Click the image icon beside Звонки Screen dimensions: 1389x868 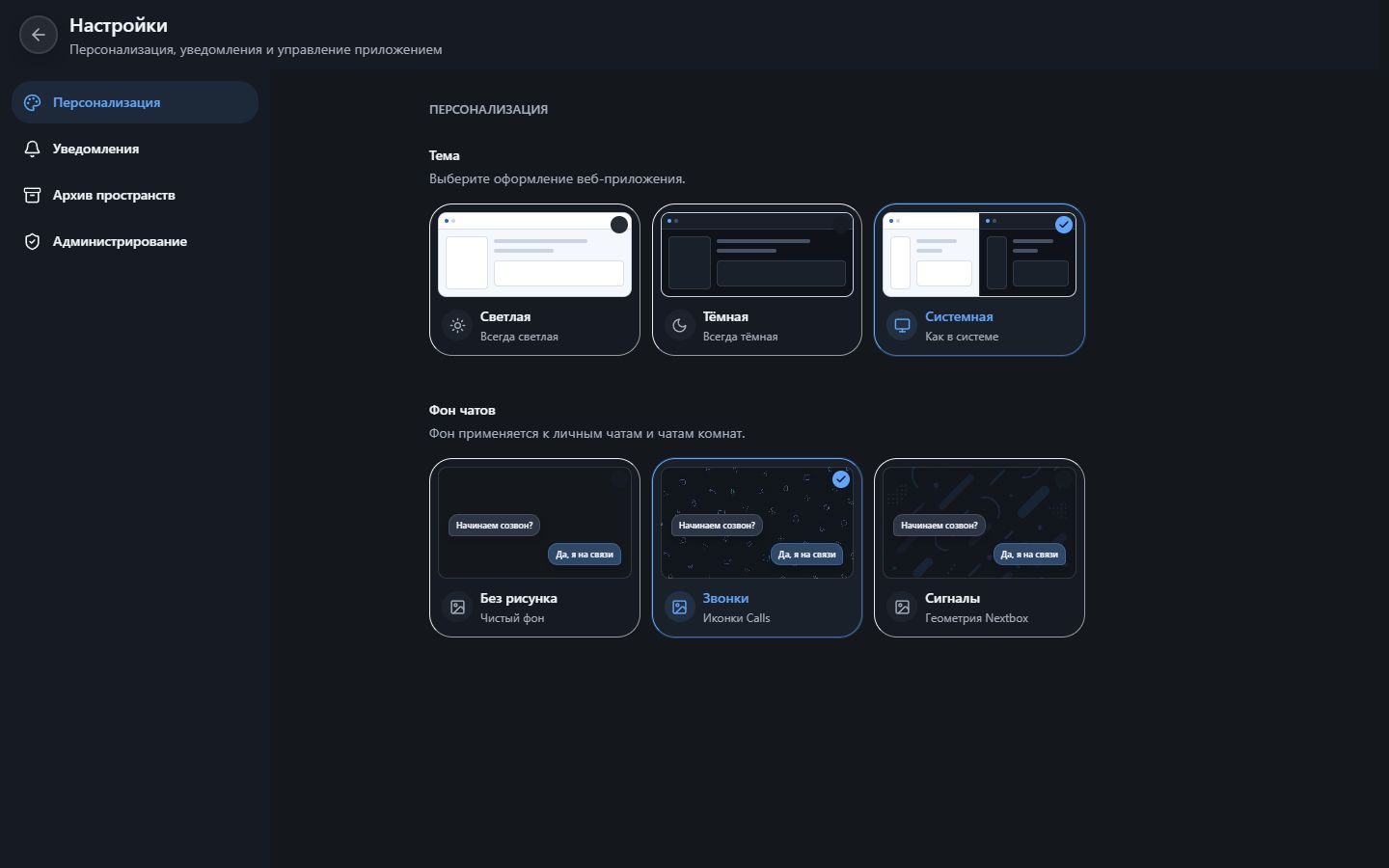tap(680, 608)
